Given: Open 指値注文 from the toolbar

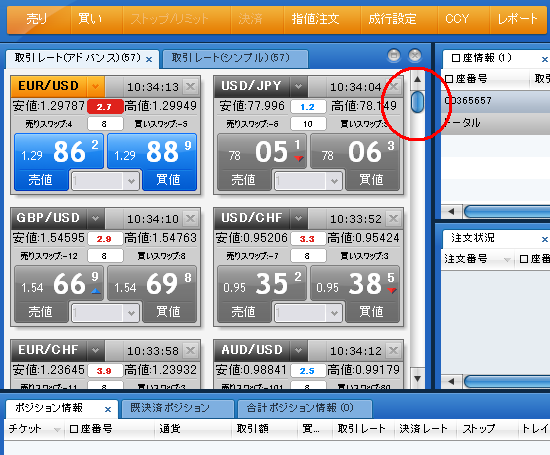Looking at the screenshot, I should coord(322,19).
